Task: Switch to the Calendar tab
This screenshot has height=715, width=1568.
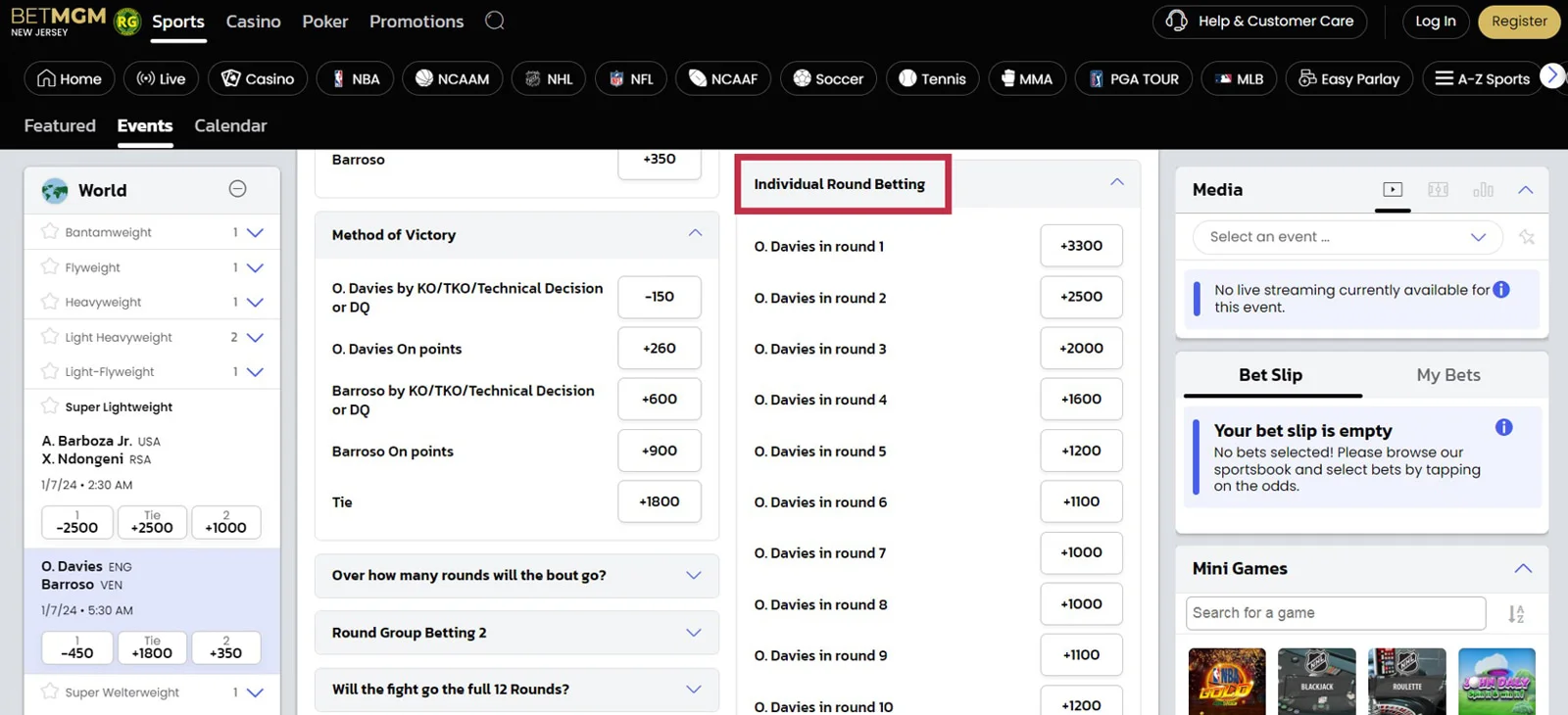Action: click(x=230, y=125)
